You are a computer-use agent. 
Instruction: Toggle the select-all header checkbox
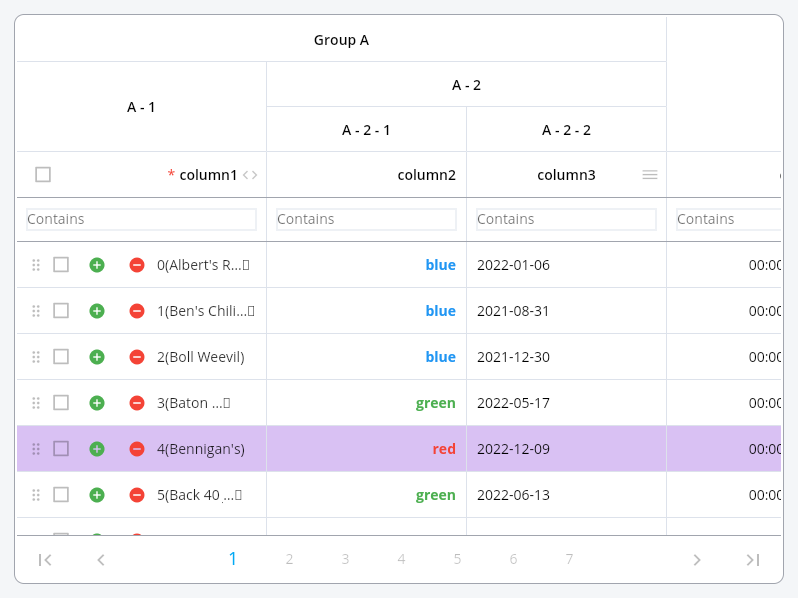coord(43,175)
